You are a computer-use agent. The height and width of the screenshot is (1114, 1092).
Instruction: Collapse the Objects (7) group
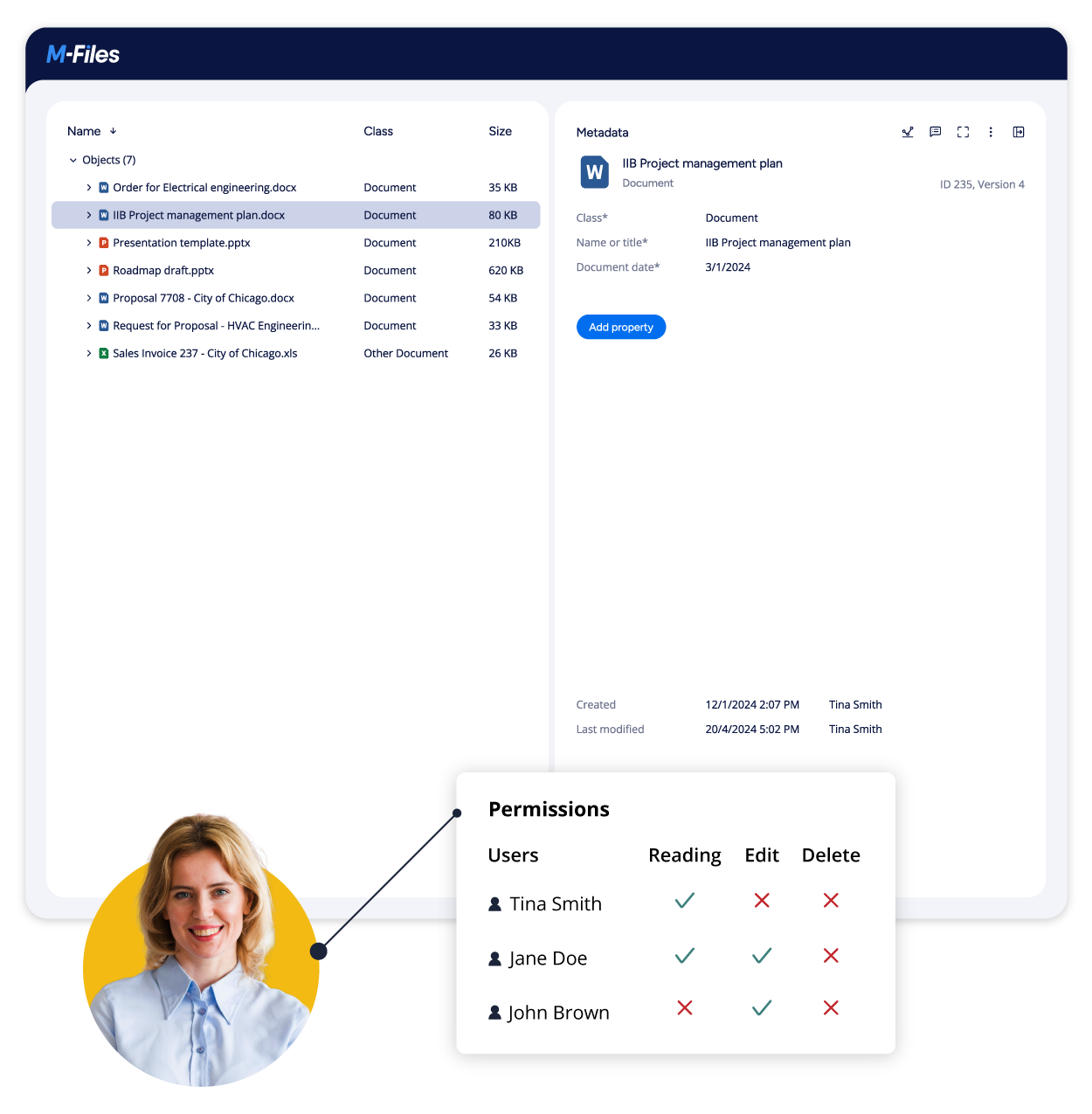coord(73,160)
